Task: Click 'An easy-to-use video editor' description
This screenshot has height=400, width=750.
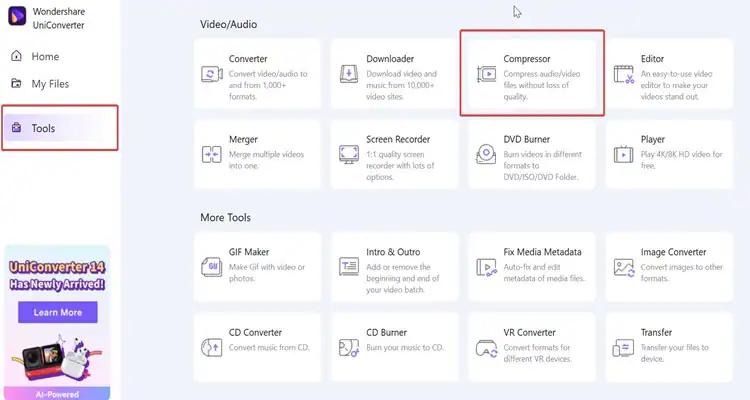Action: tap(676, 85)
